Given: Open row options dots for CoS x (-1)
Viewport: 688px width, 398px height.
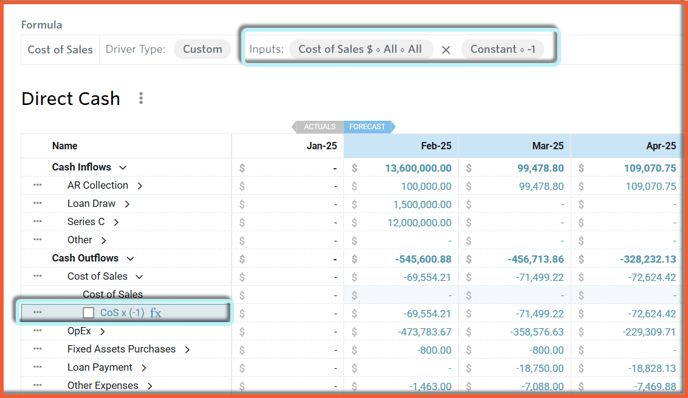Looking at the screenshot, I should (x=38, y=312).
